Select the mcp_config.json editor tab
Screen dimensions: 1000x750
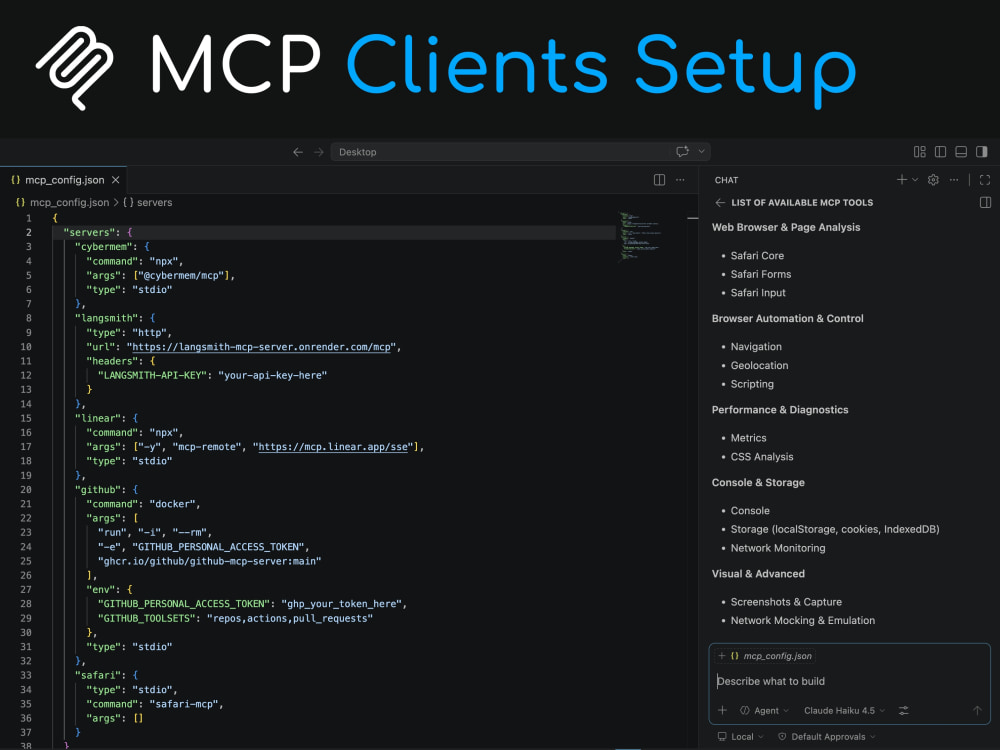click(64, 180)
